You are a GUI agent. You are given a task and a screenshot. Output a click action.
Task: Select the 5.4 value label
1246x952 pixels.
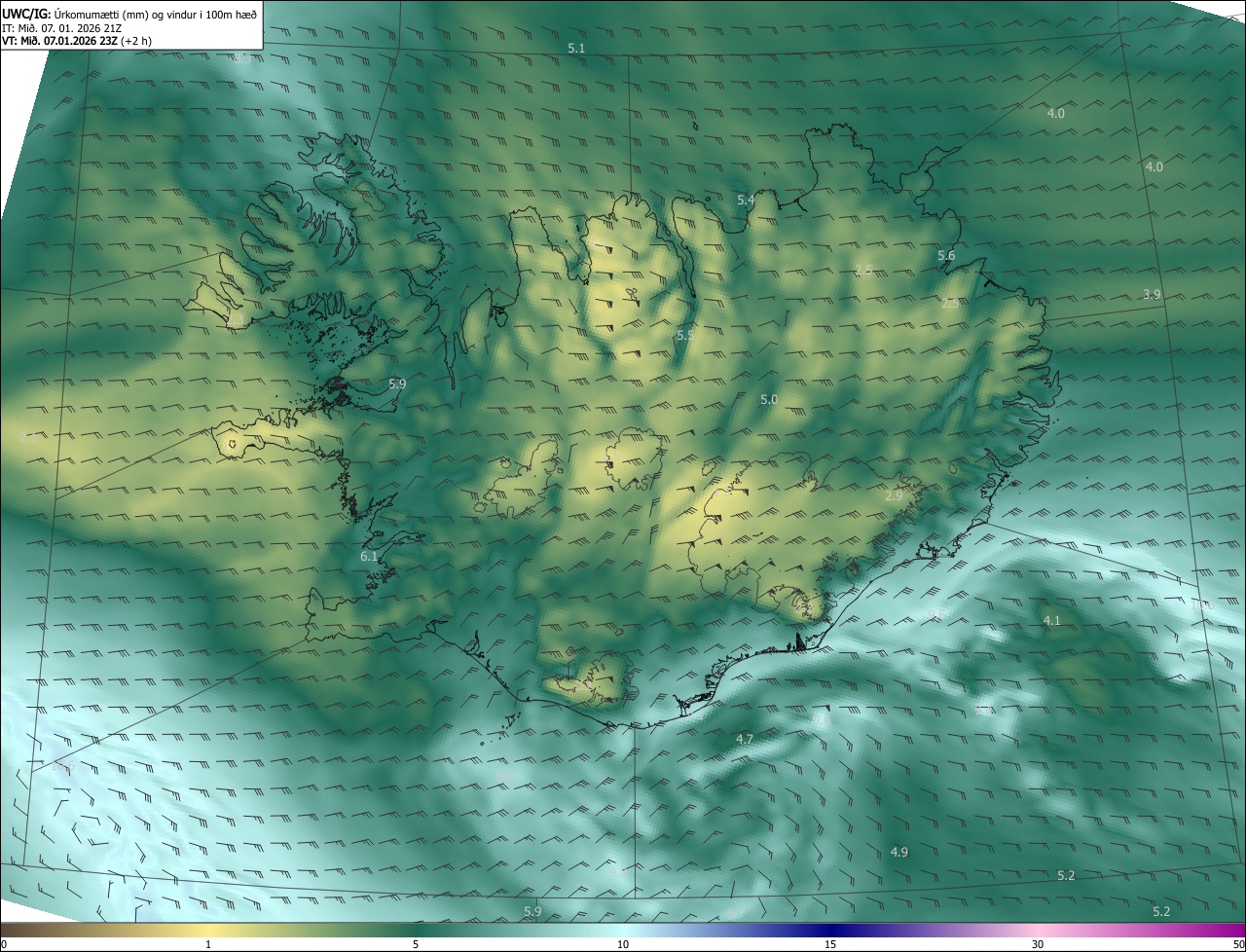(746, 200)
